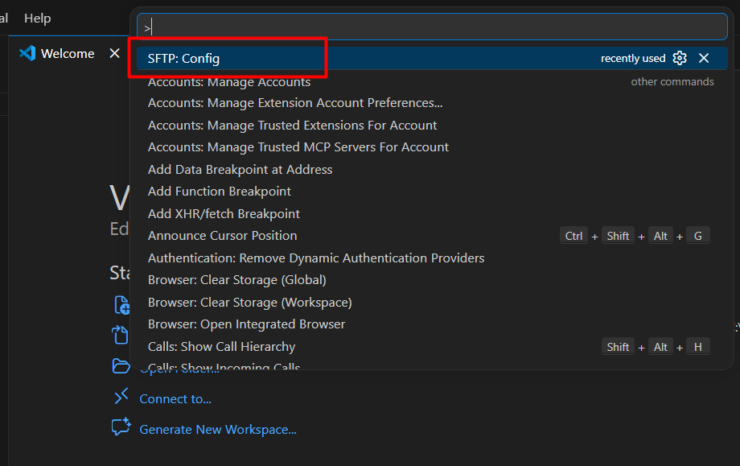Screen dimensions: 740x466
Task: Click the Connect to remote icon
Action: click(x=121, y=398)
